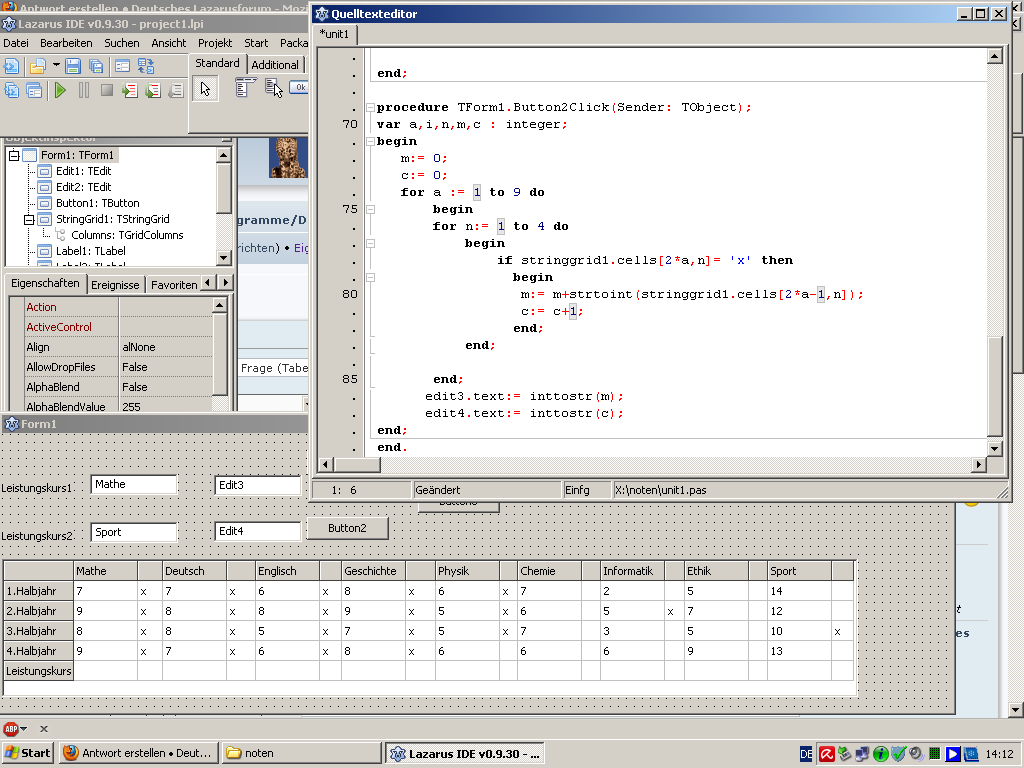Switch to the Ereignisse tab
This screenshot has height=768, width=1024.
pyautogui.click(x=116, y=284)
